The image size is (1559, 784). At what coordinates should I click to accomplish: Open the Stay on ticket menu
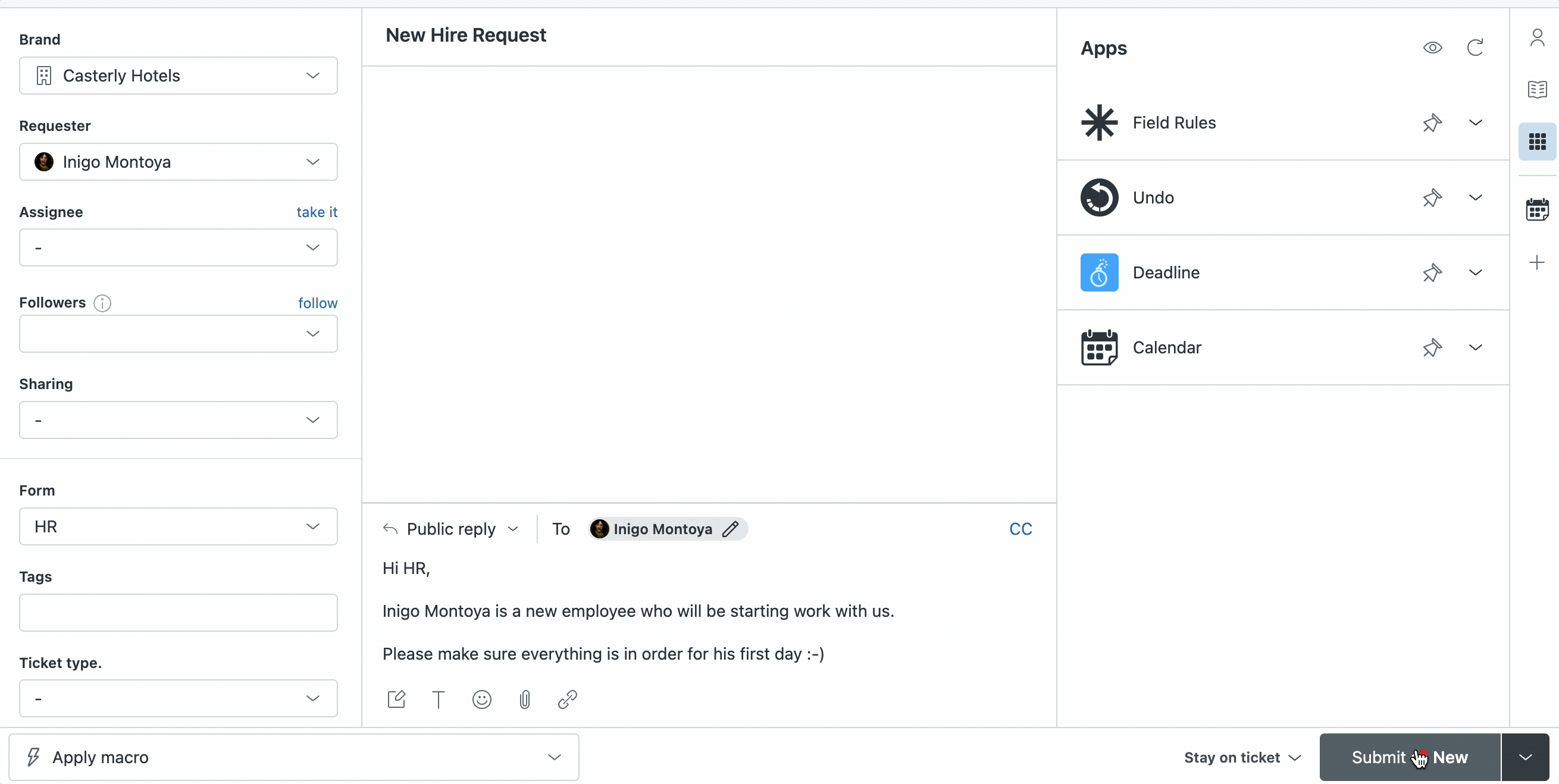pyautogui.click(x=1242, y=758)
